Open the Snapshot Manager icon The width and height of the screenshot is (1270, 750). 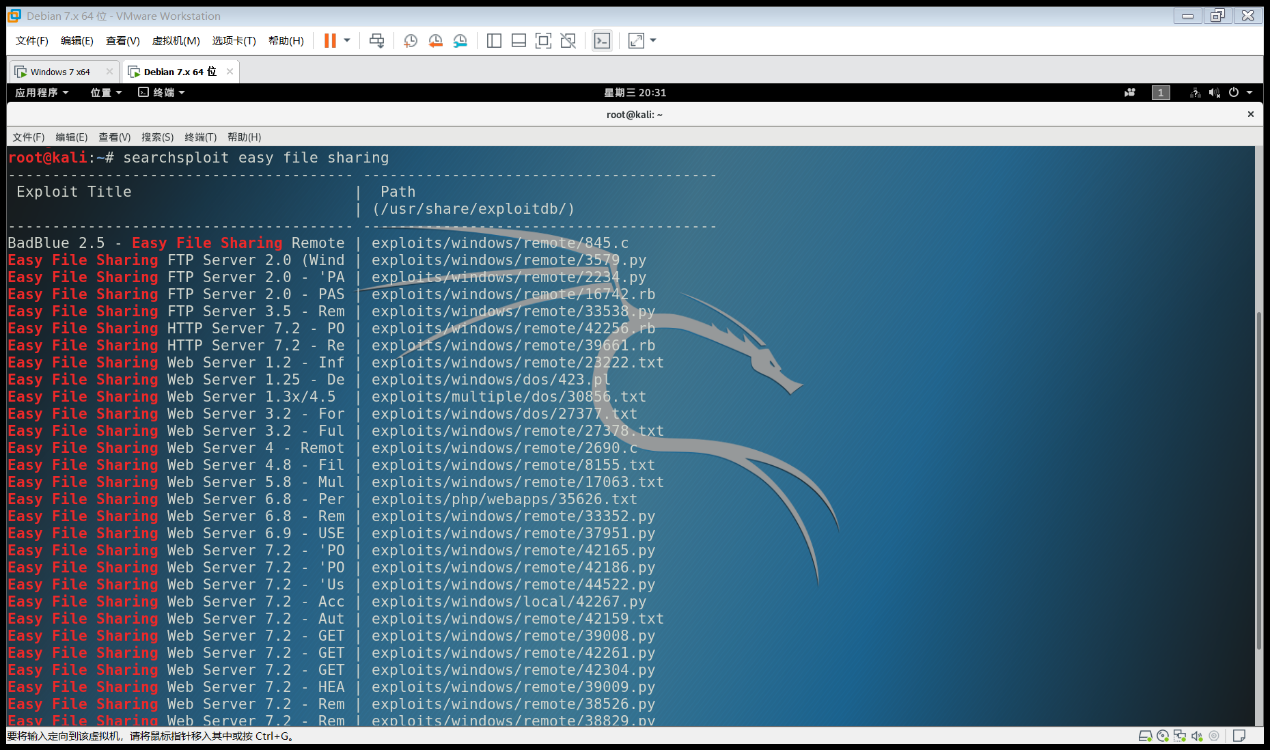click(x=460, y=40)
